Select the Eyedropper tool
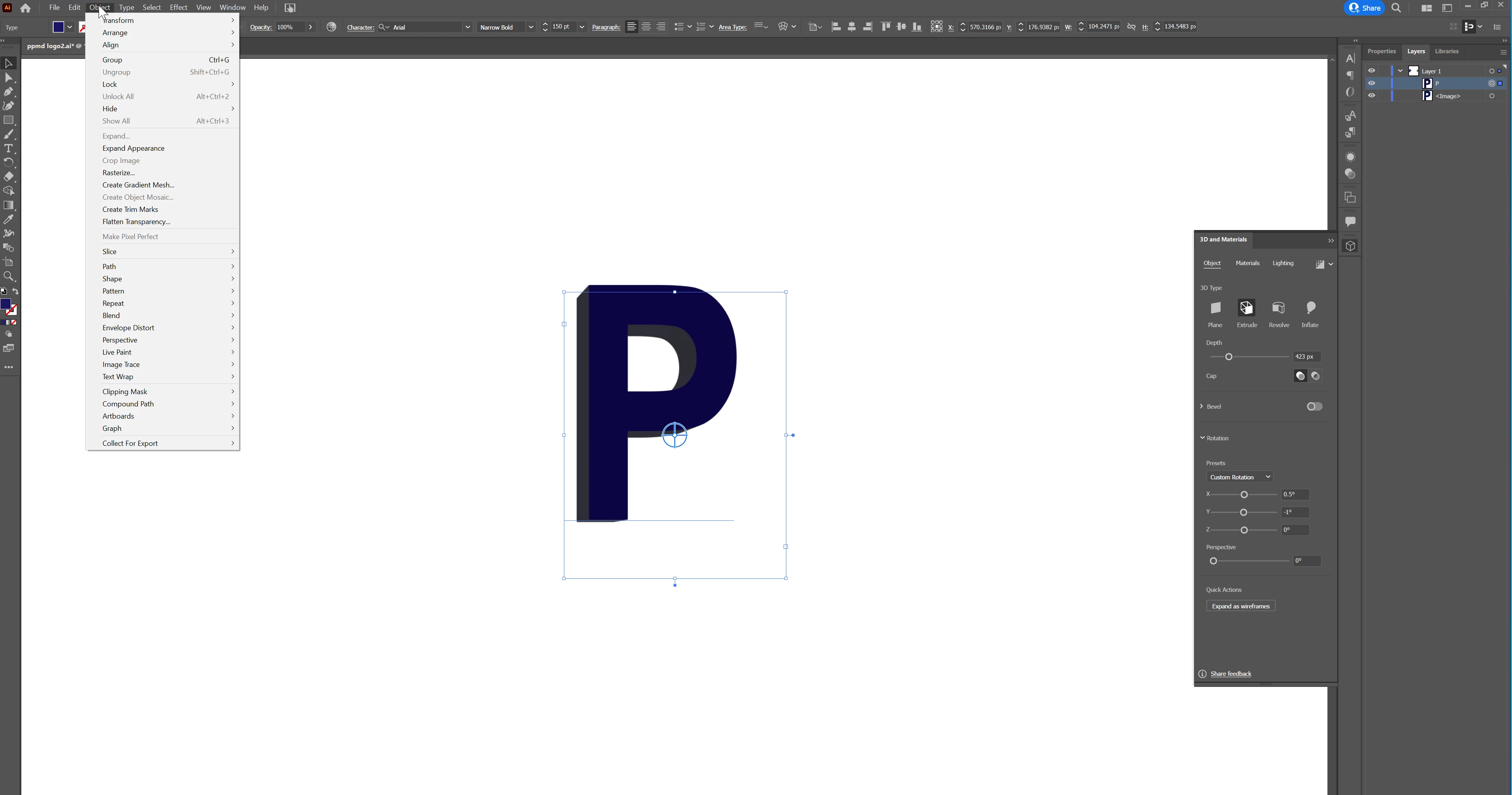This screenshot has width=1512, height=795. [x=9, y=220]
